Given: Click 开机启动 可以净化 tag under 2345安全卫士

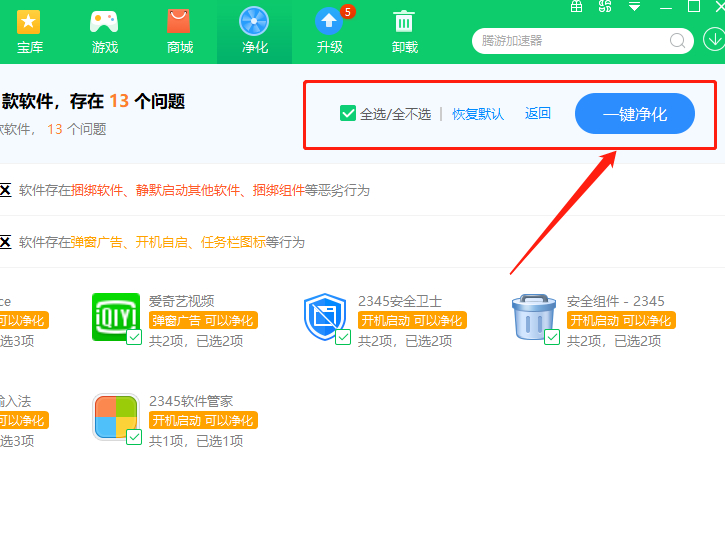Looking at the screenshot, I should [412, 320].
